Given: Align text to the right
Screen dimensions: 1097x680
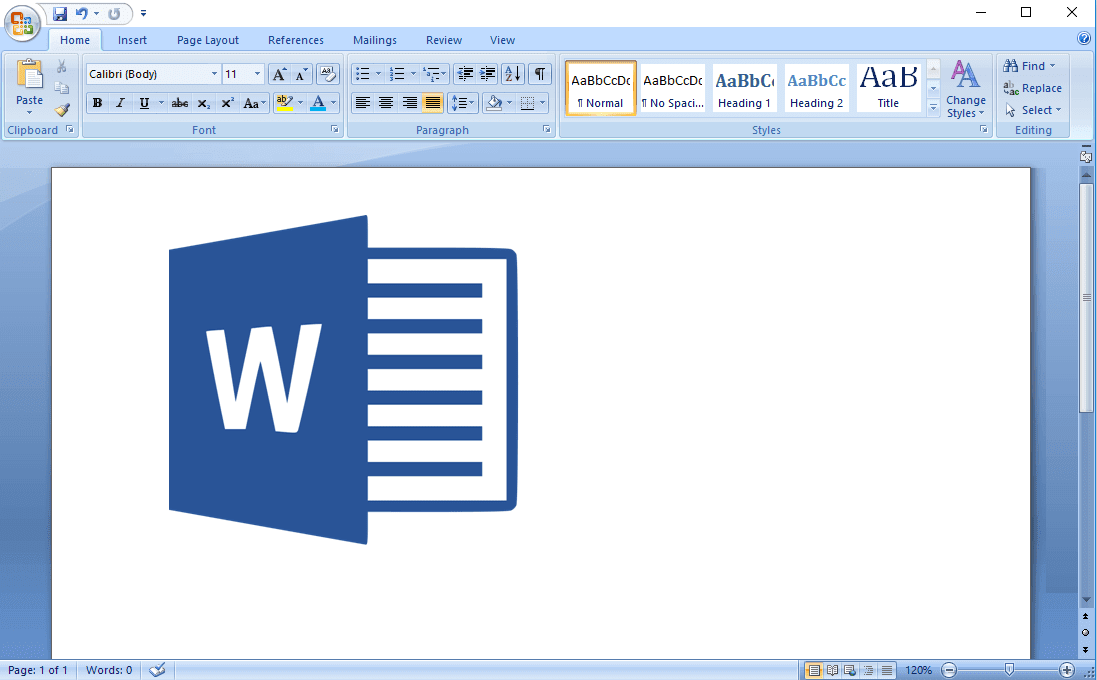Looking at the screenshot, I should pos(409,103).
